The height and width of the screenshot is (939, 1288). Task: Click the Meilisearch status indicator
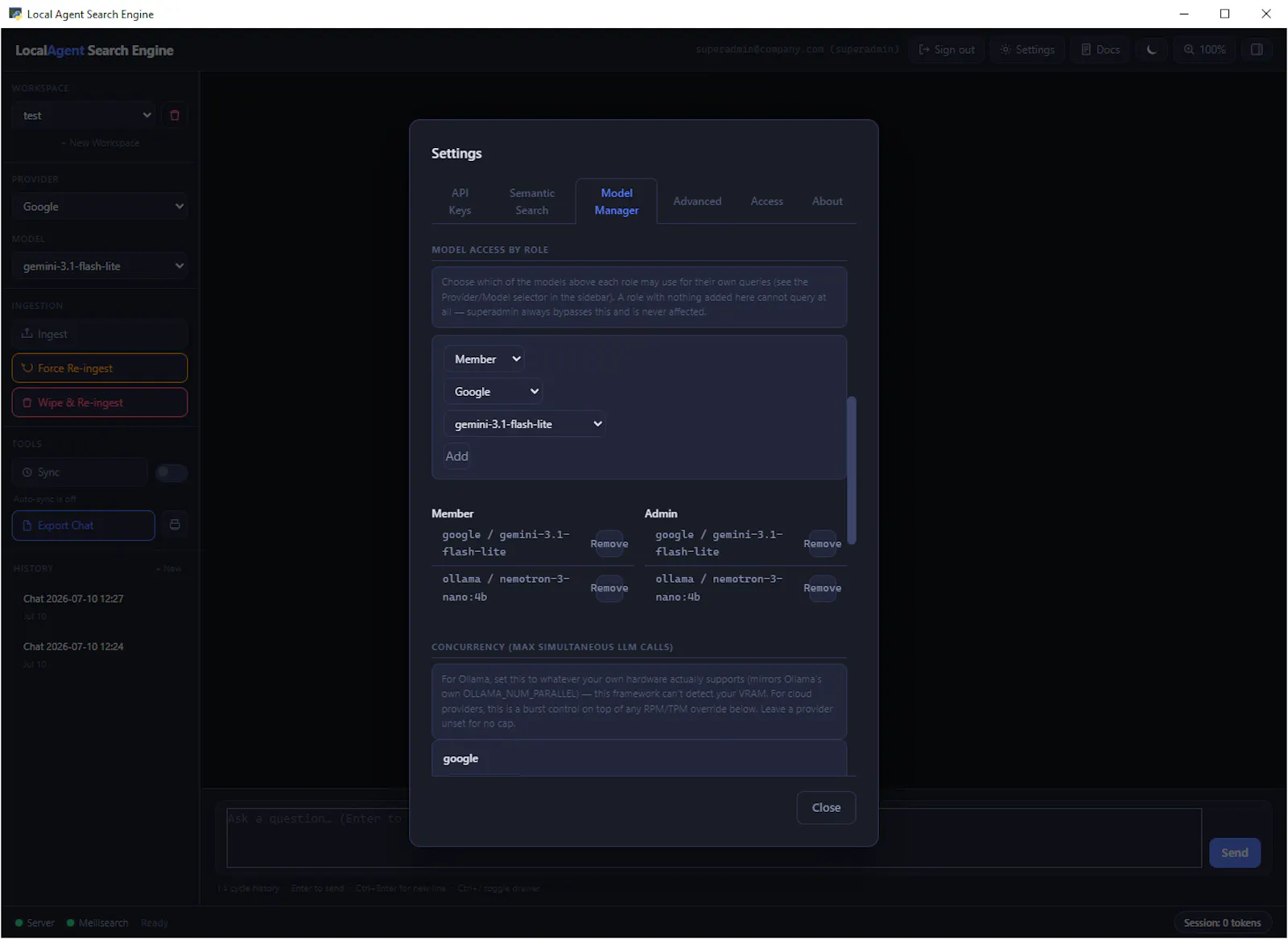point(97,924)
